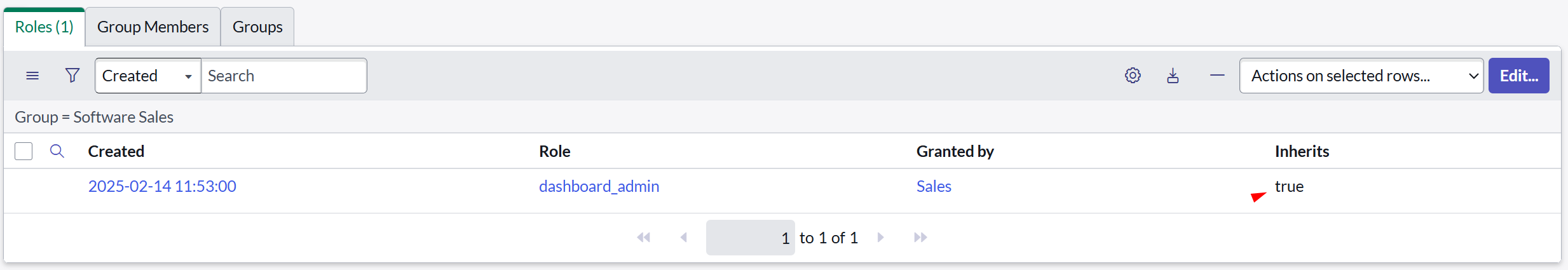
Task: Click the funnel filter icon
Action: tap(72, 76)
